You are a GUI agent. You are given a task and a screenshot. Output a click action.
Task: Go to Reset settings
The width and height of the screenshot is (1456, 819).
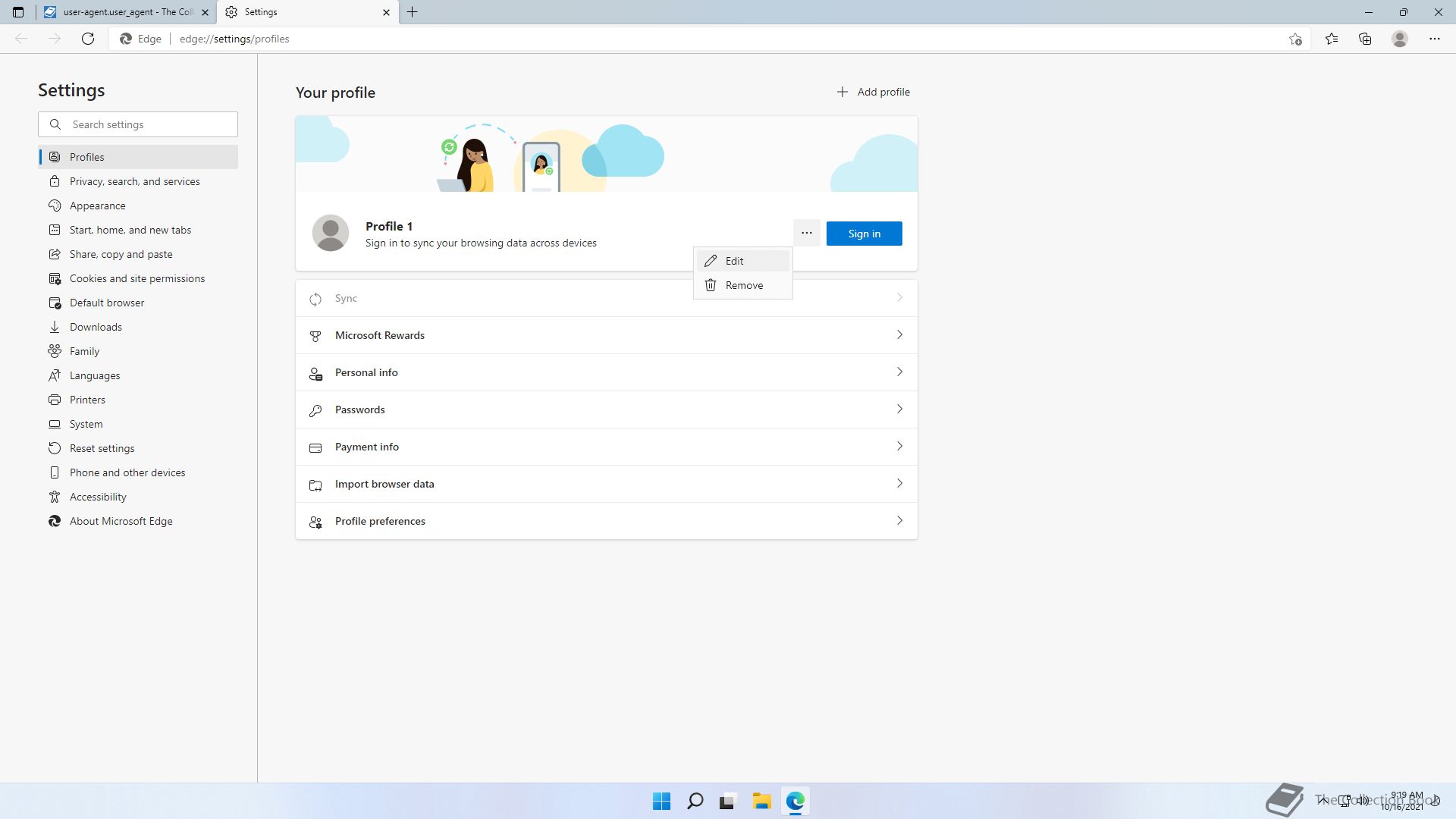[138, 448]
